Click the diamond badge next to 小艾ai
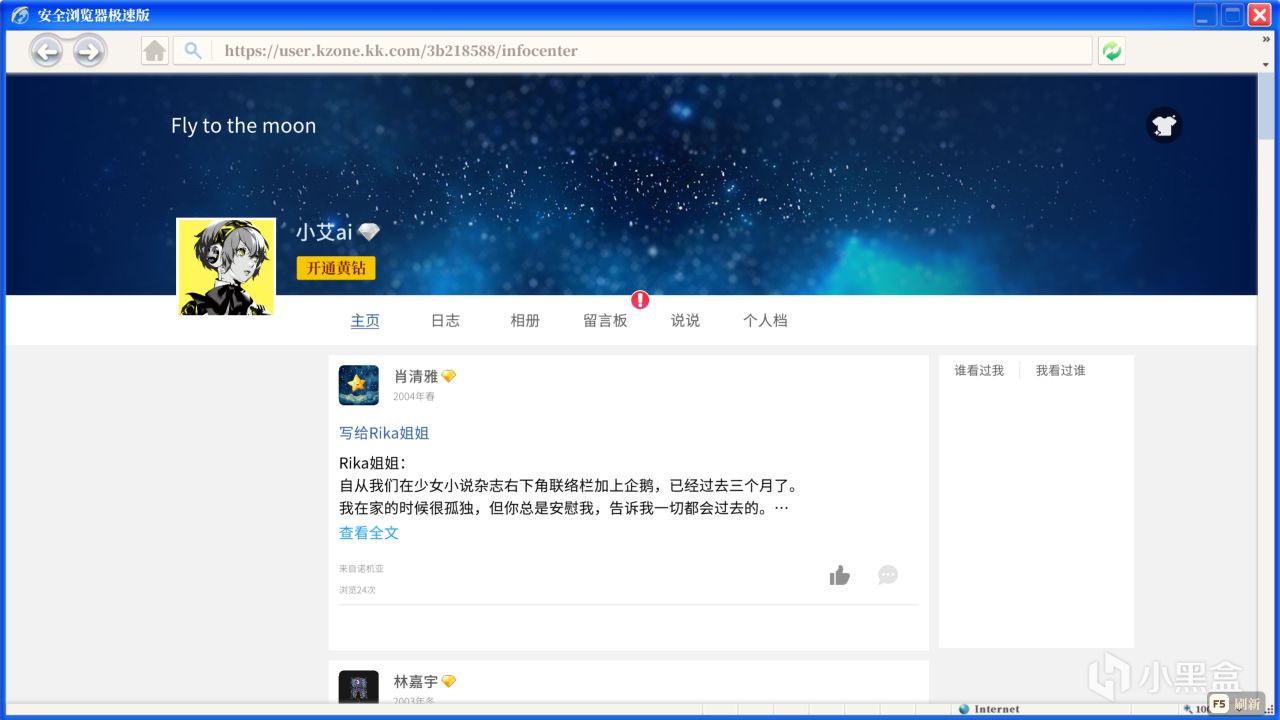Image resolution: width=1280 pixels, height=720 pixels. [x=369, y=232]
